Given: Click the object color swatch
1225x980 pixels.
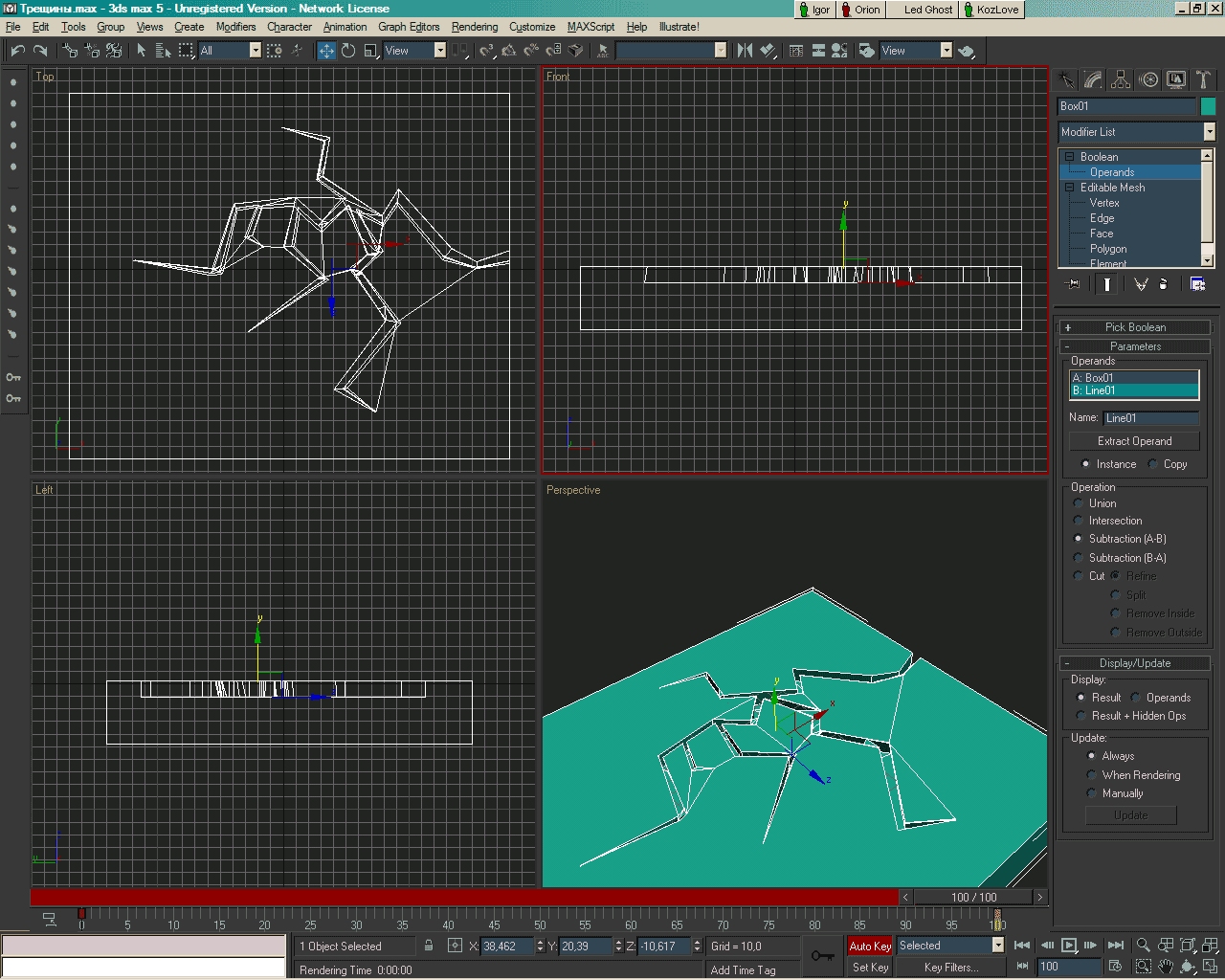Looking at the screenshot, I should pos(1208,106).
